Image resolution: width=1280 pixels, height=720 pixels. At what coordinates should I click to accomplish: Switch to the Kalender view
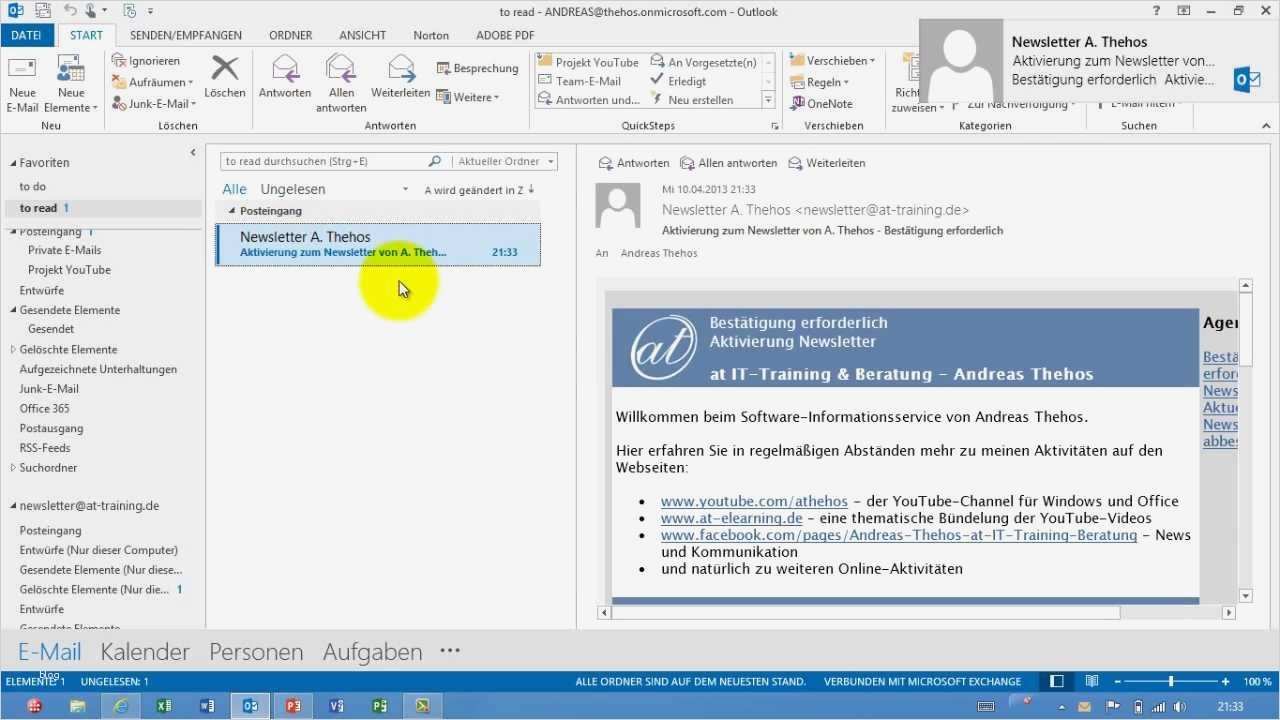pyautogui.click(x=144, y=651)
